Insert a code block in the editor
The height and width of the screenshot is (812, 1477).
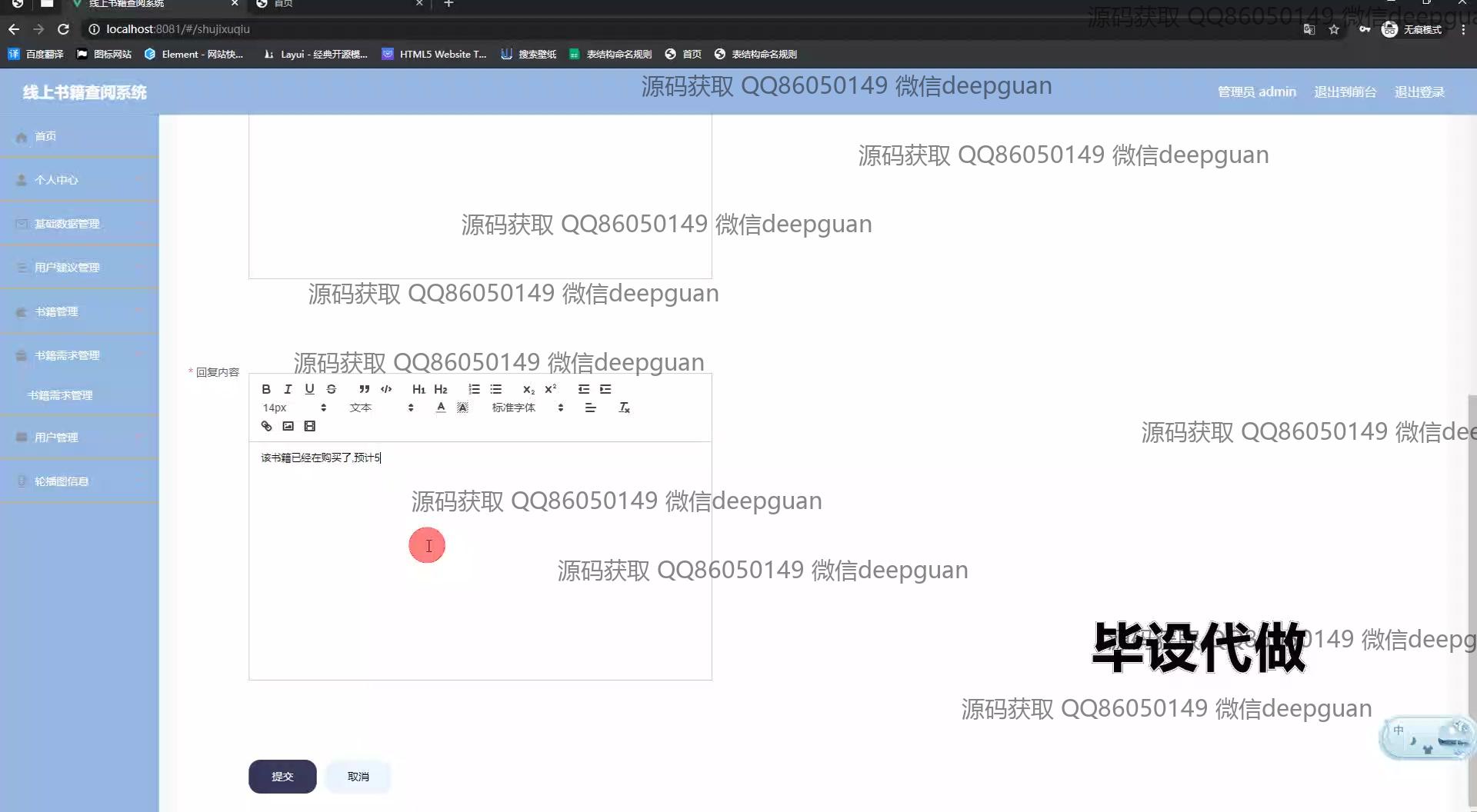click(x=386, y=389)
